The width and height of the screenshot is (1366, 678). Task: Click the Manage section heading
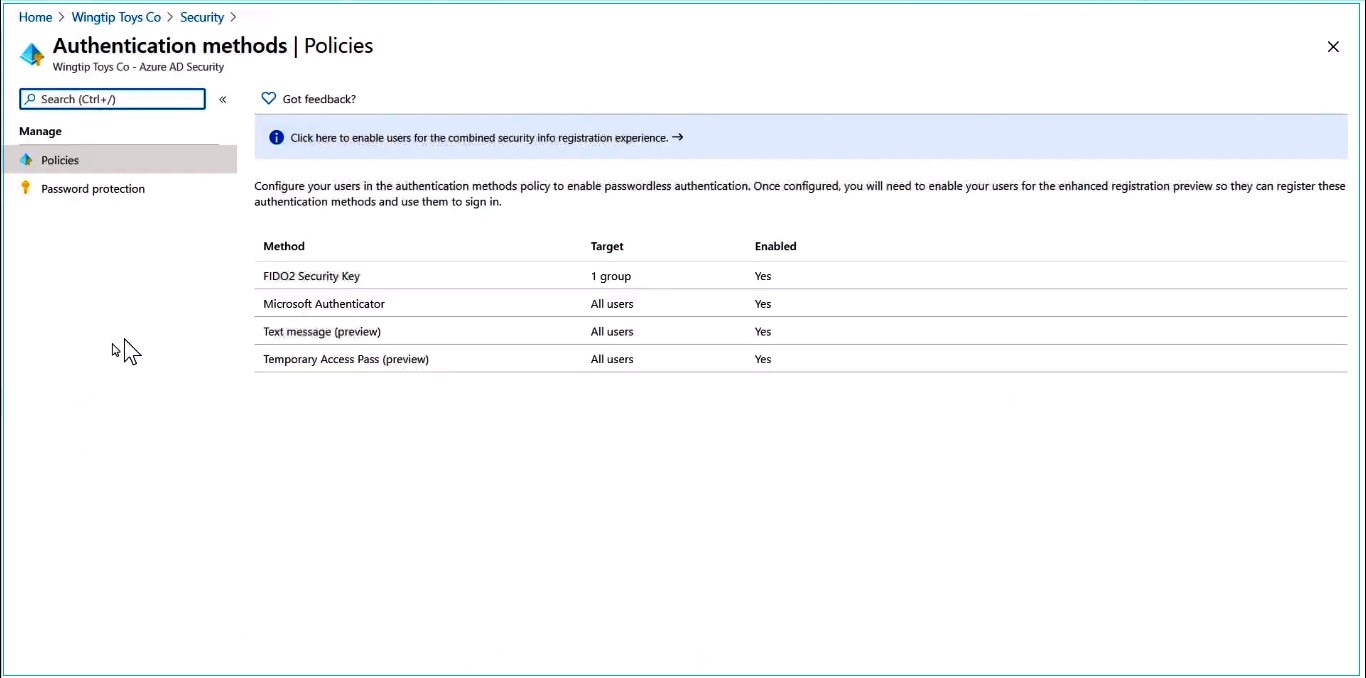coord(40,131)
